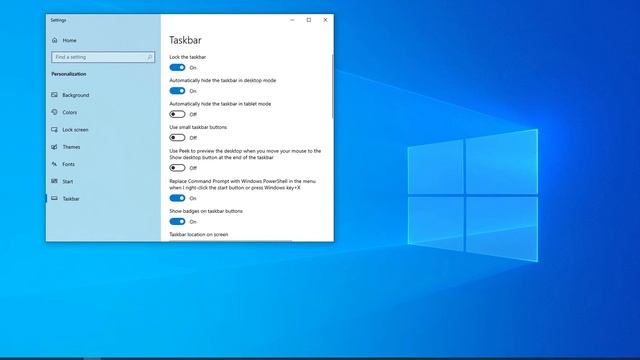The height and width of the screenshot is (360, 640).
Task: Open Lock screen settings
Action: click(103, 130)
